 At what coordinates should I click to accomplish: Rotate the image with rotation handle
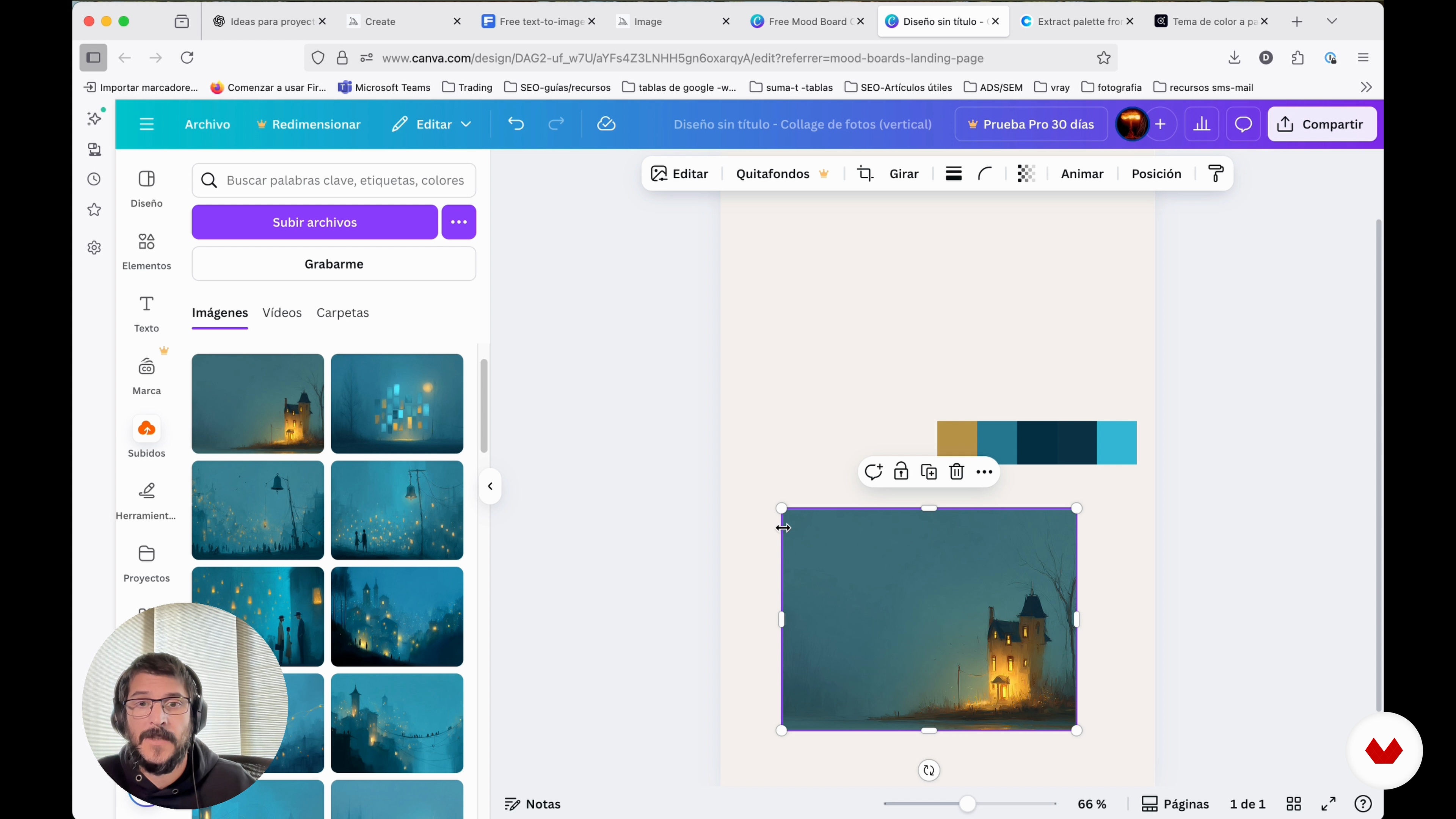929,770
